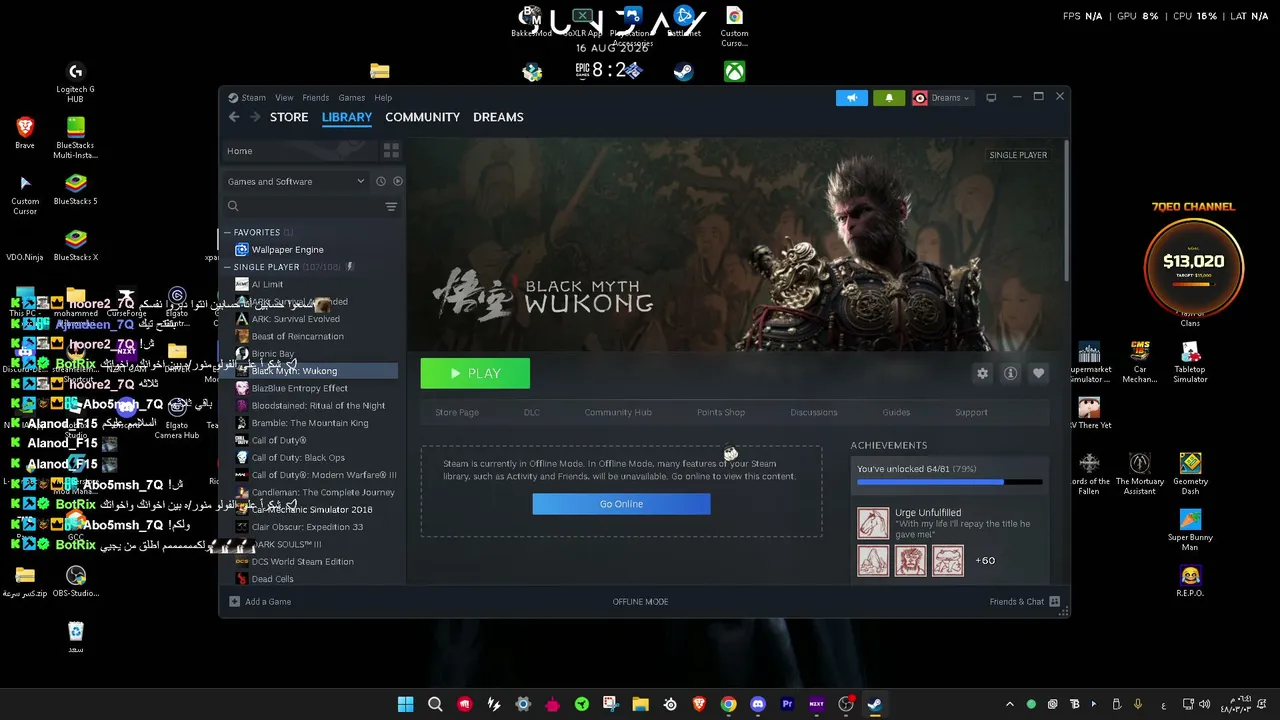This screenshot has width=1280, height=720.
Task: Expand the Games and Software filter dropdown
Action: (x=296, y=181)
